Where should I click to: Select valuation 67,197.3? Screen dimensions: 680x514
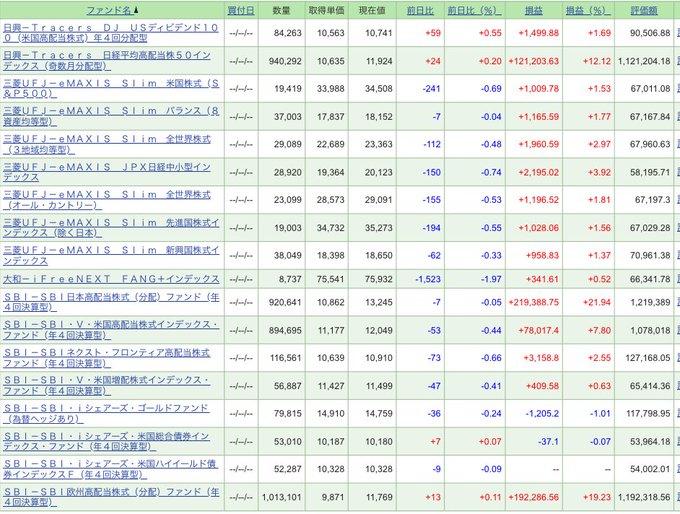click(x=653, y=200)
